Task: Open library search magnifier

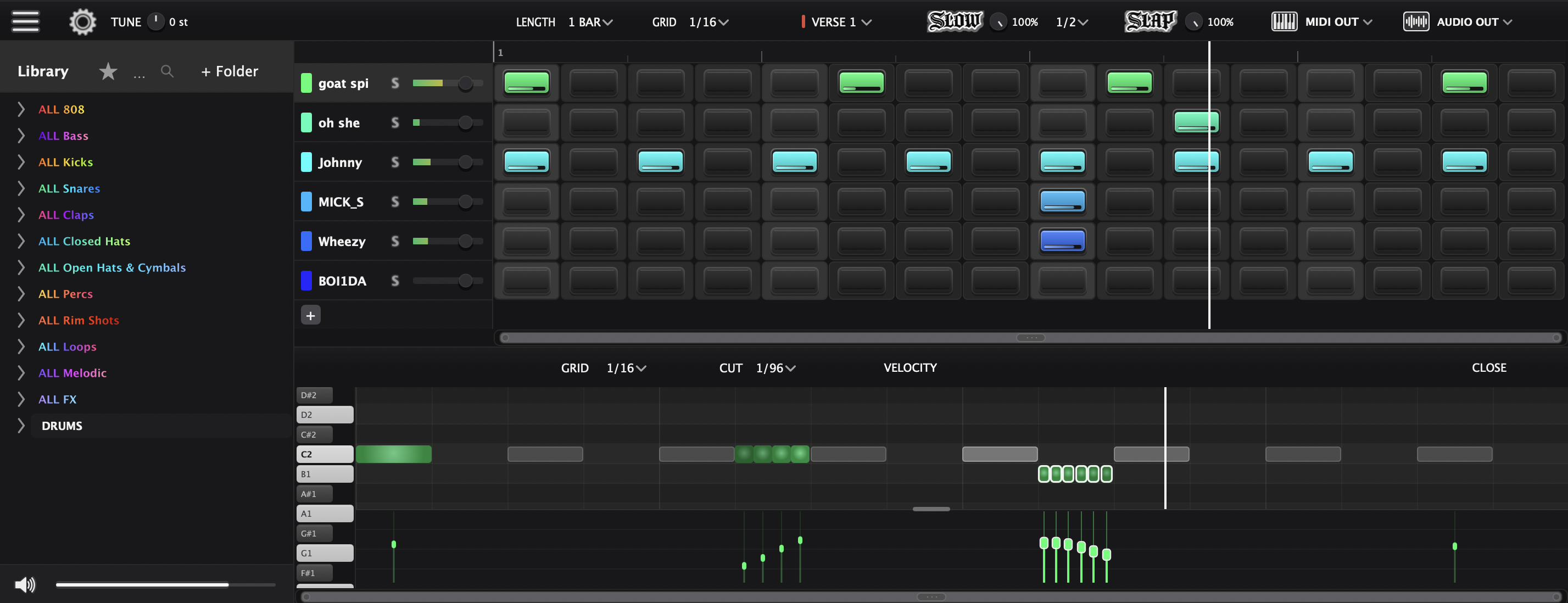Action: pyautogui.click(x=167, y=71)
